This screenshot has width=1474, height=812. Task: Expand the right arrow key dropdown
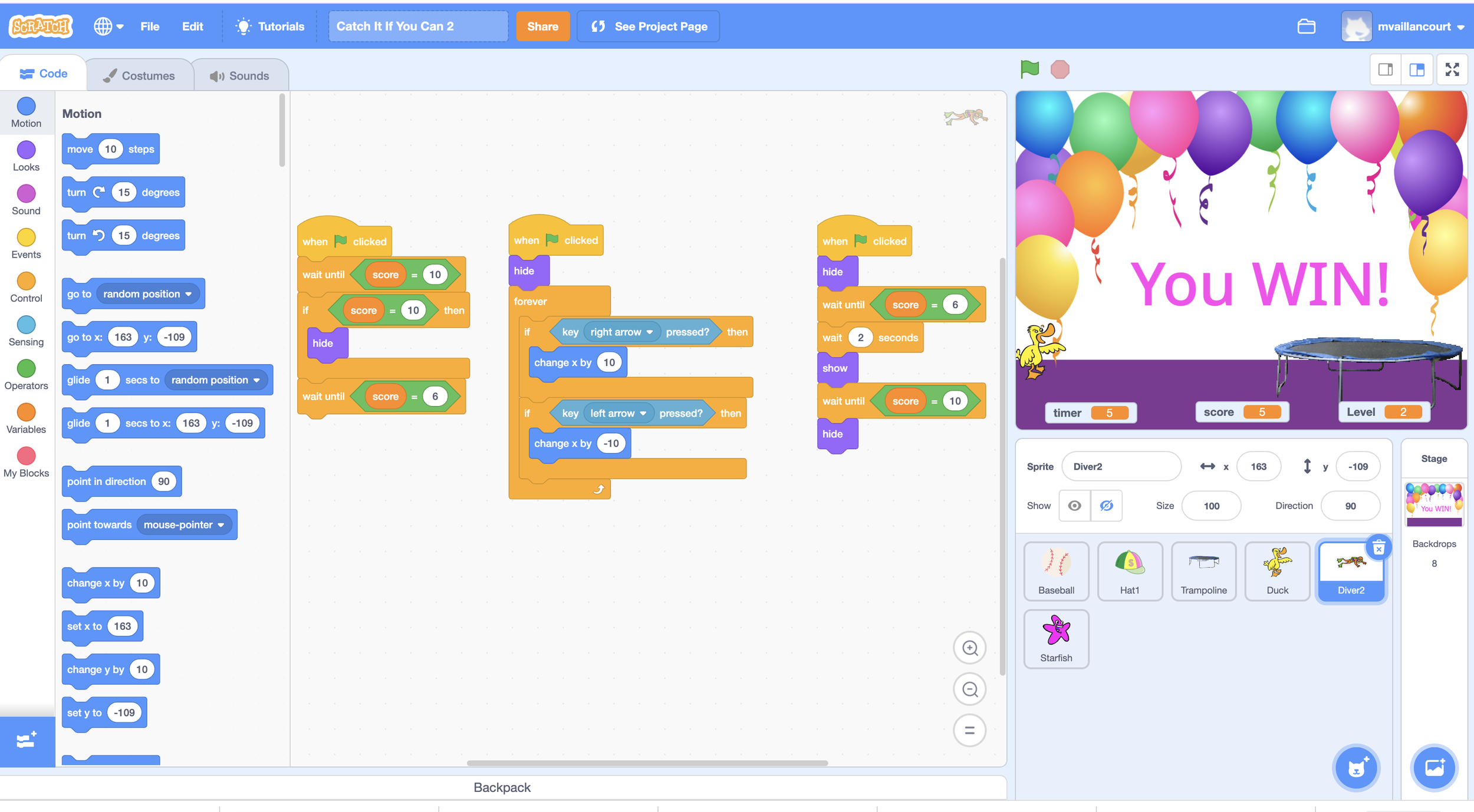coord(649,332)
